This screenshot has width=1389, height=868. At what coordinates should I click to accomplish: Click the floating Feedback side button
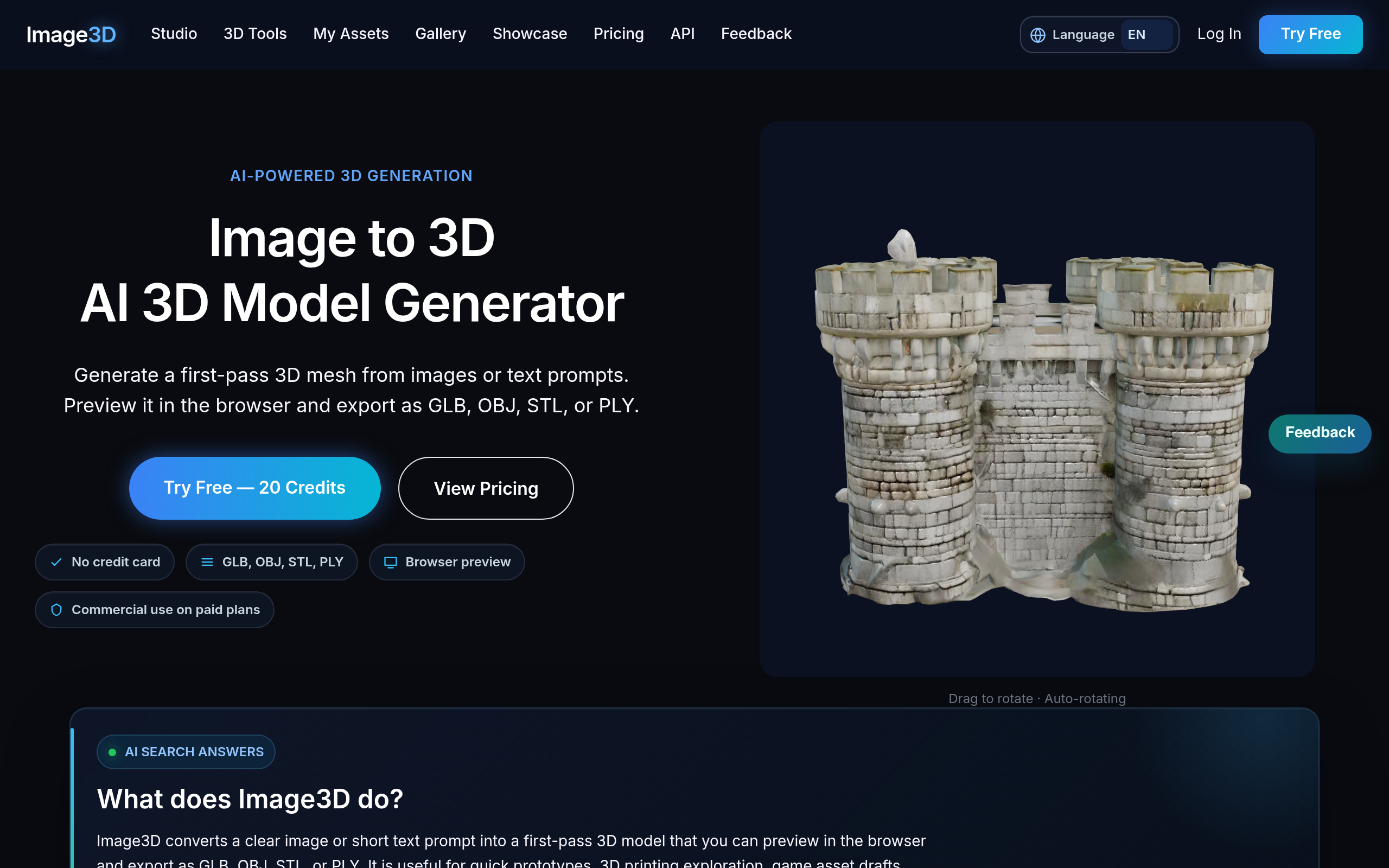[1319, 433]
